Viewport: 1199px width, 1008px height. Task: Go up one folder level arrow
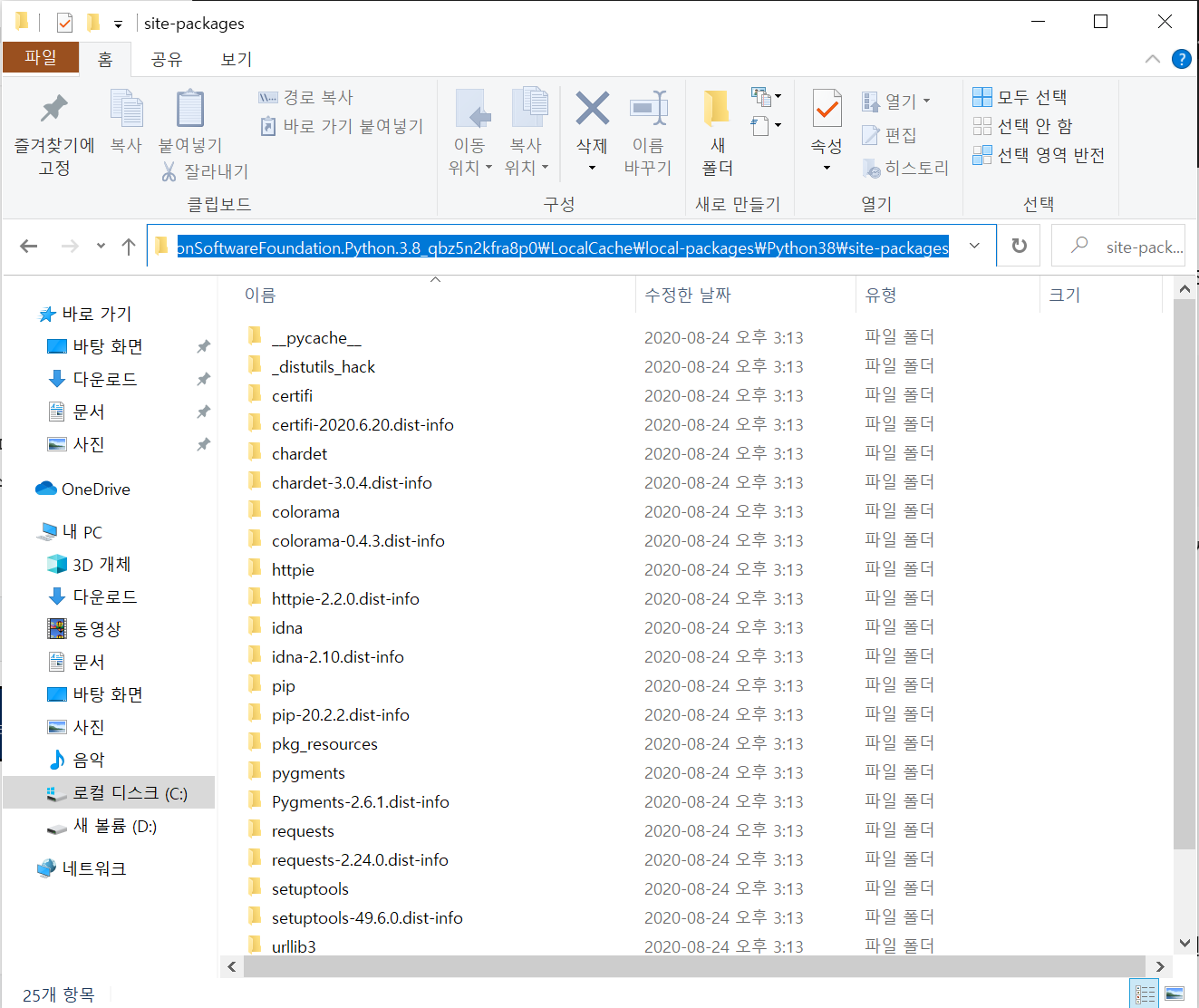click(x=129, y=246)
